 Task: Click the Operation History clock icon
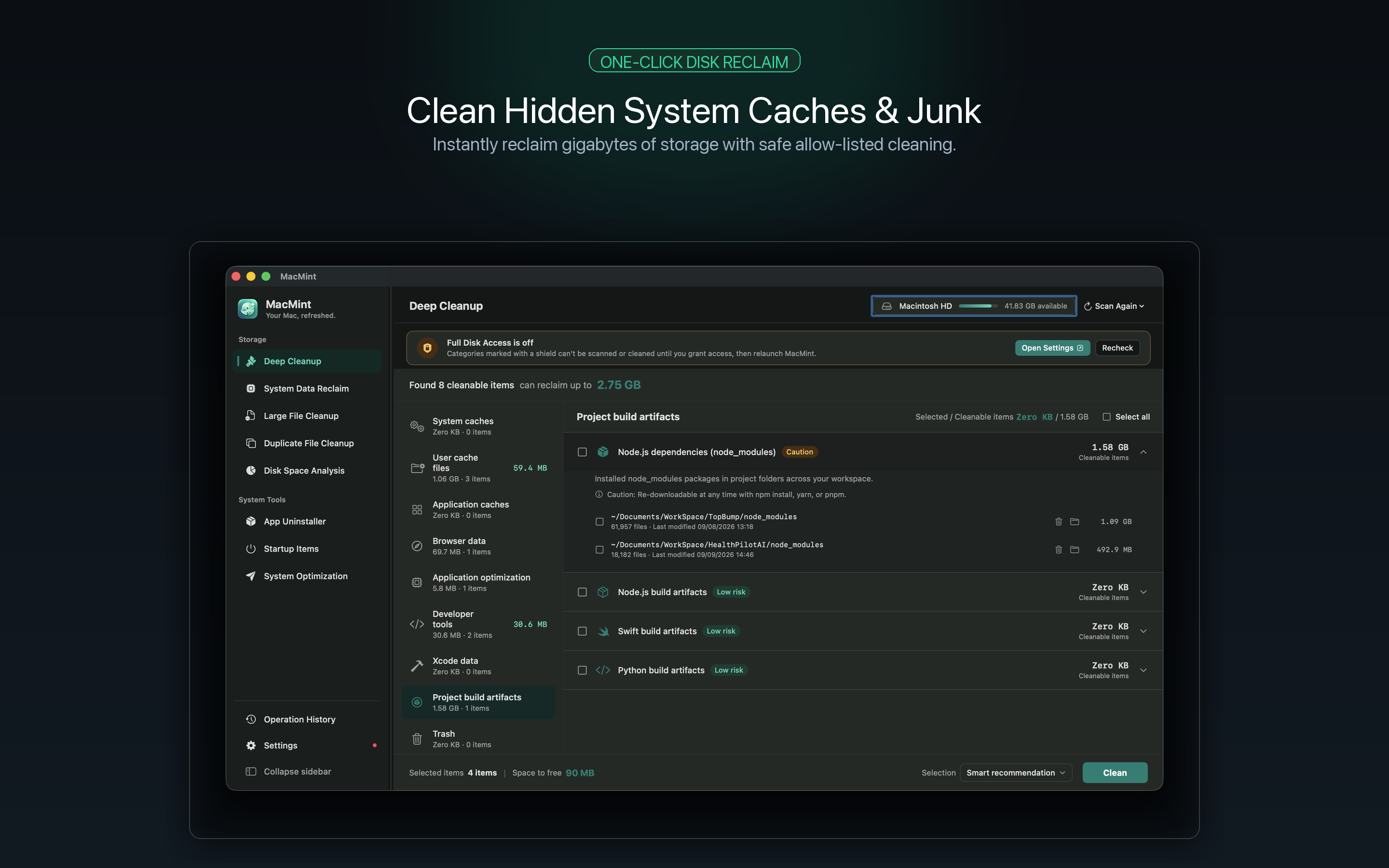point(251,719)
